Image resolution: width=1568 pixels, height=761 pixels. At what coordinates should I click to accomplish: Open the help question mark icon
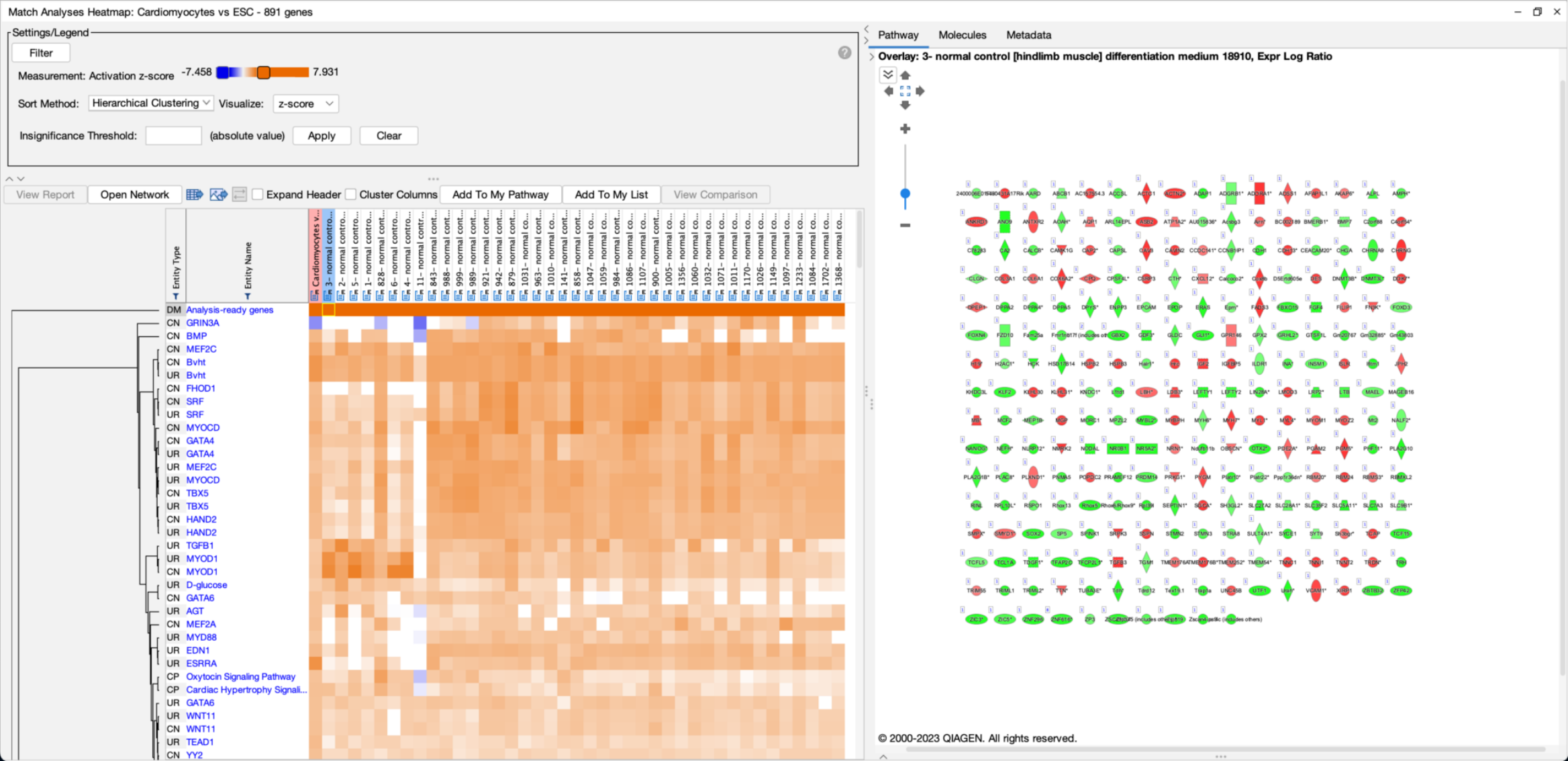(844, 52)
